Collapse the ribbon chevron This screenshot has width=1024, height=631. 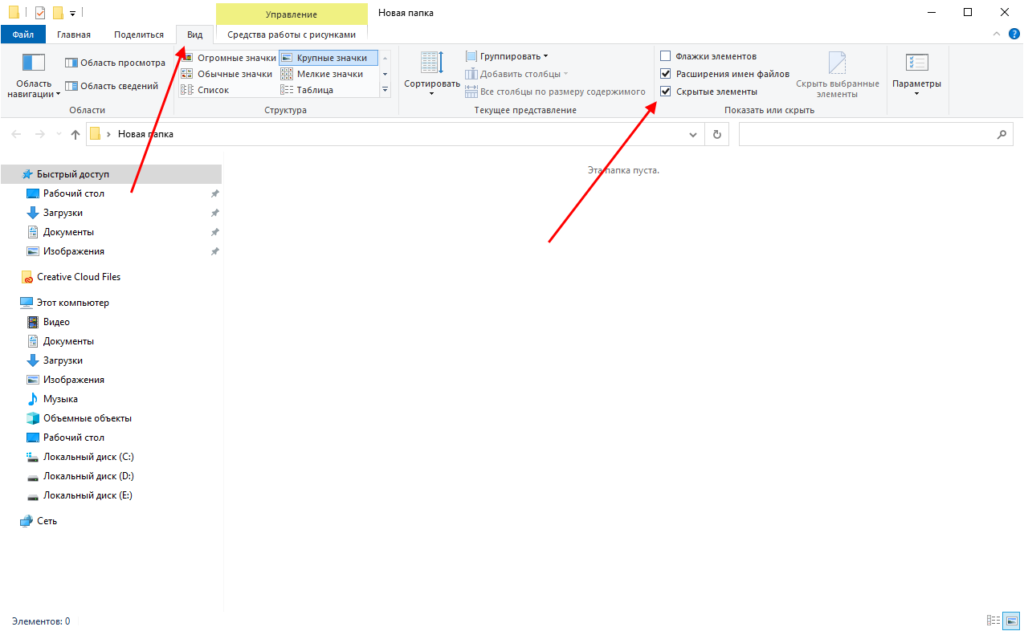point(997,34)
